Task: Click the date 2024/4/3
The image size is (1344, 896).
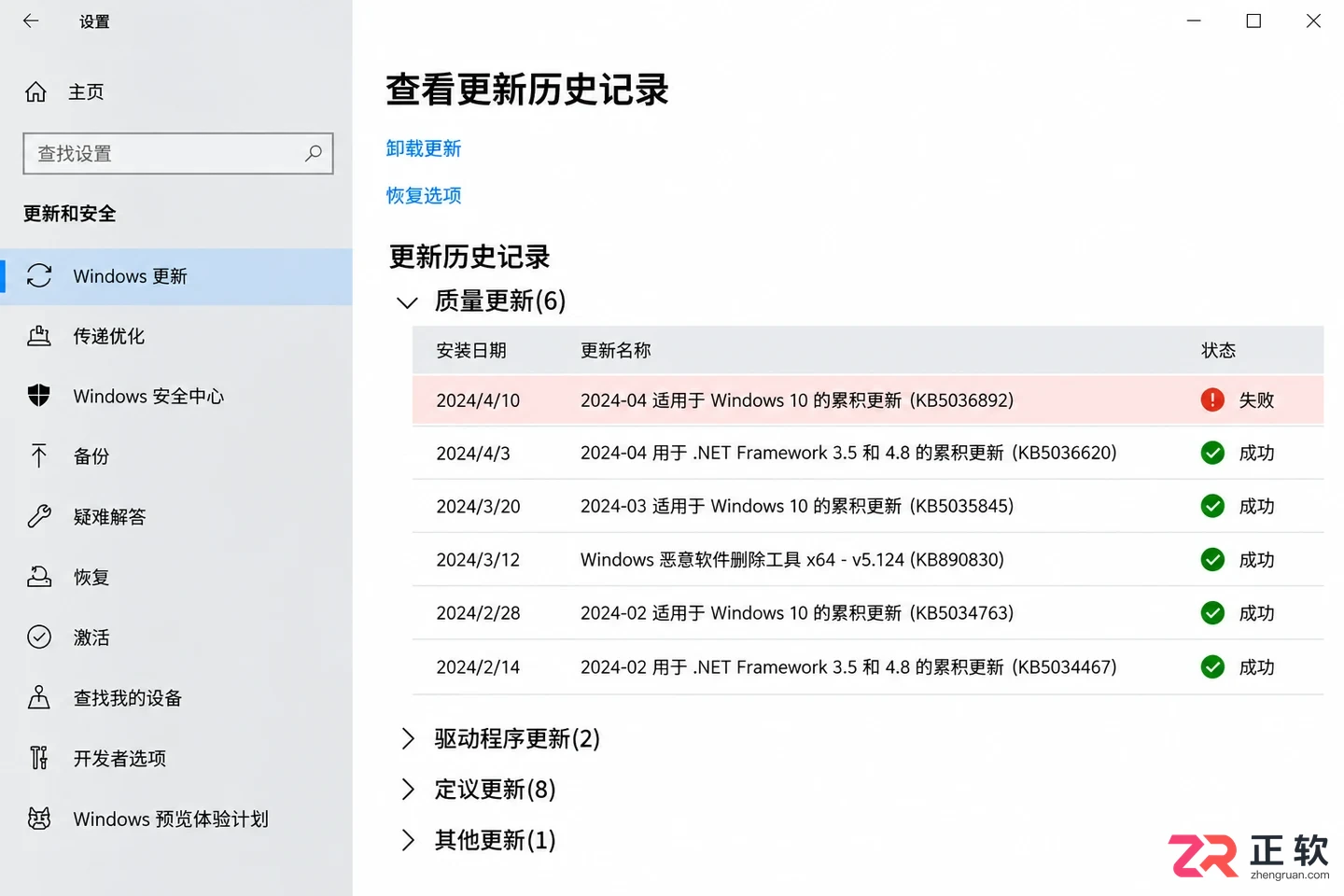Action: click(473, 453)
